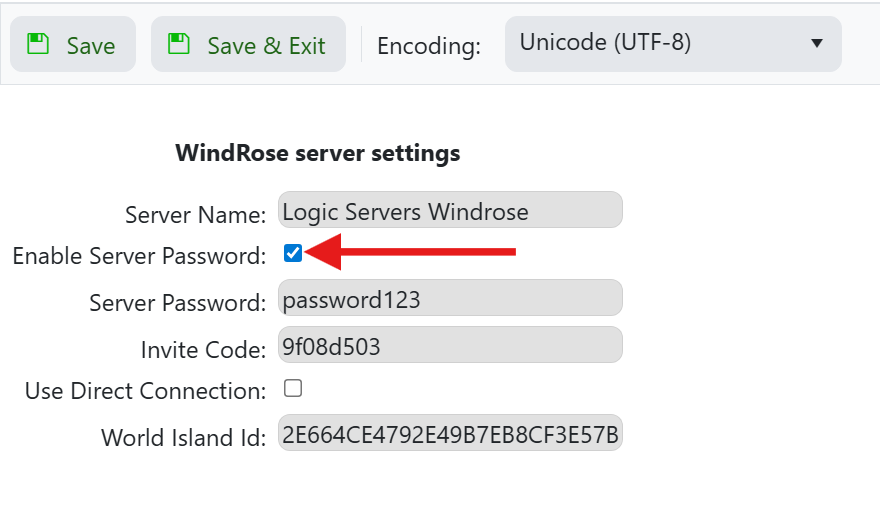
Task: Click the Server Name text field
Action: [450, 211]
